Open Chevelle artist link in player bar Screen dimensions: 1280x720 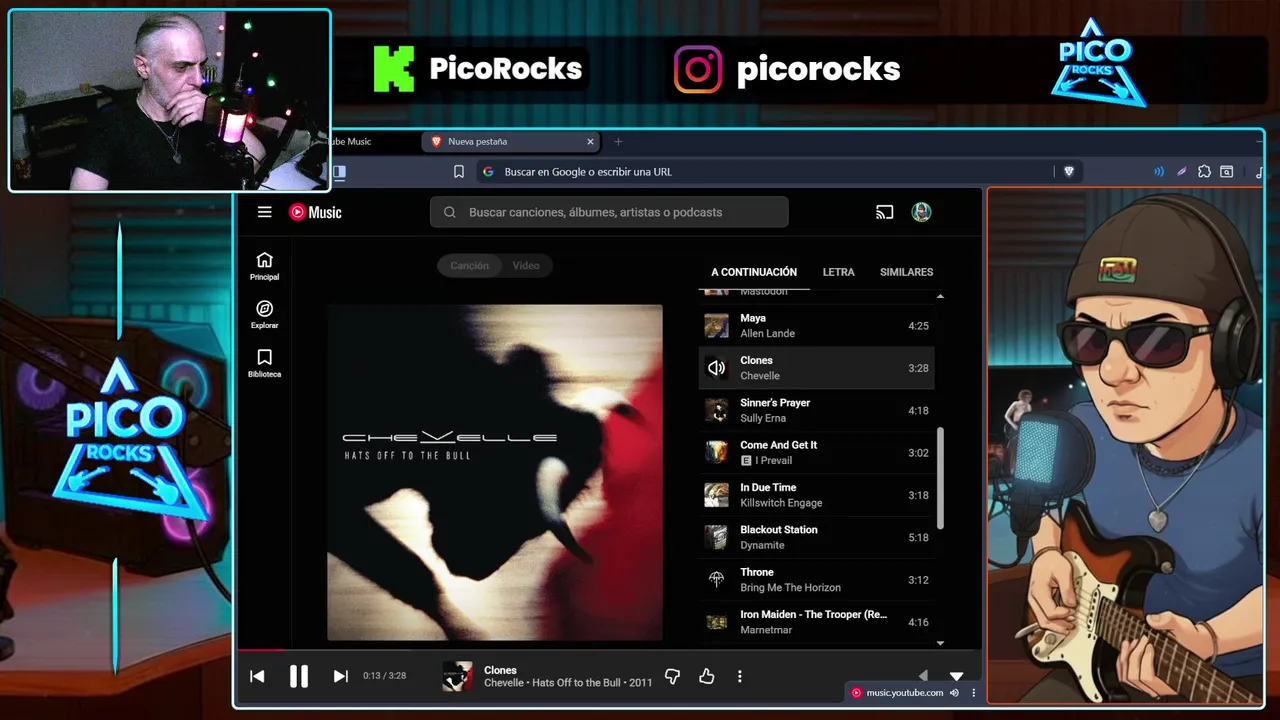504,683
